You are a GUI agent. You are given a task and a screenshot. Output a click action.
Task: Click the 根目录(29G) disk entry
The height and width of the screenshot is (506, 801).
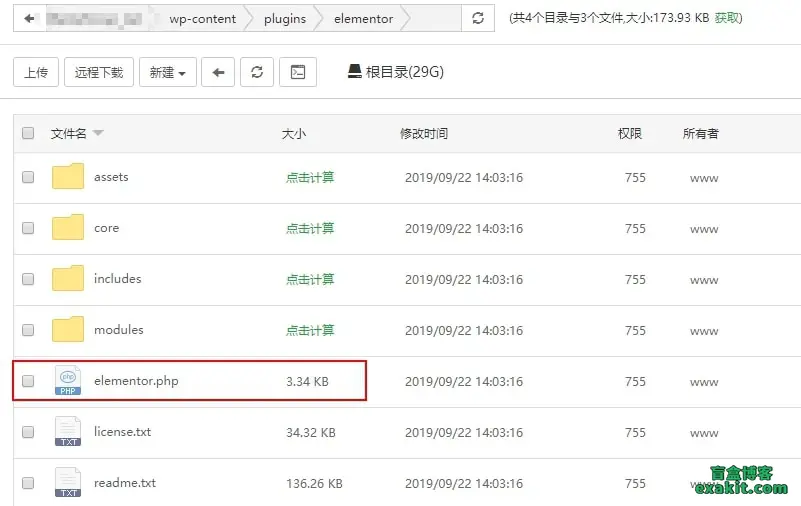(395, 72)
